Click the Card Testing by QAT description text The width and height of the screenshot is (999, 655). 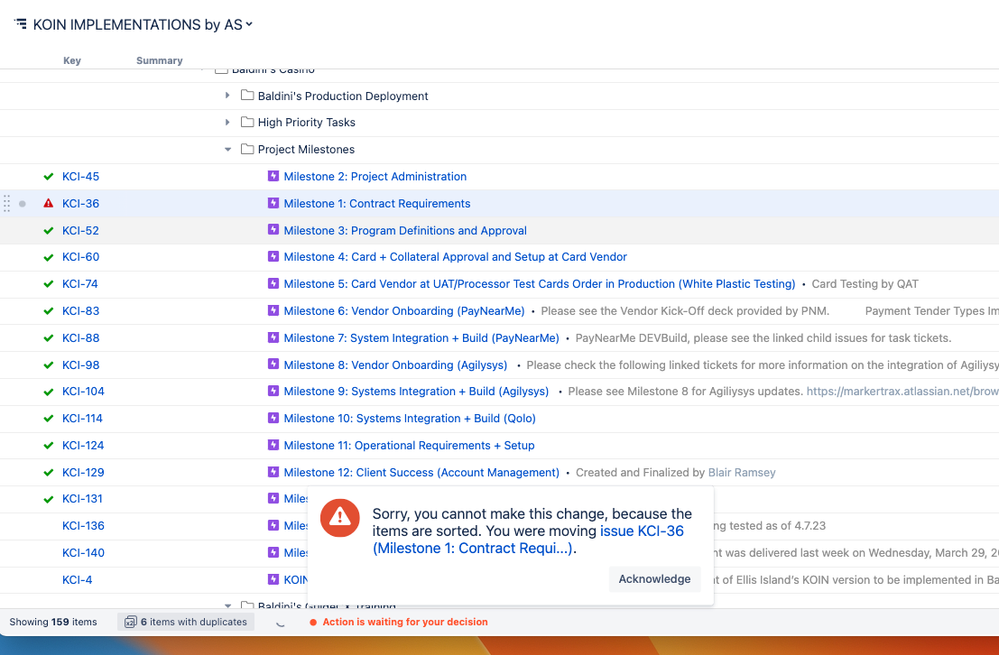coord(865,284)
